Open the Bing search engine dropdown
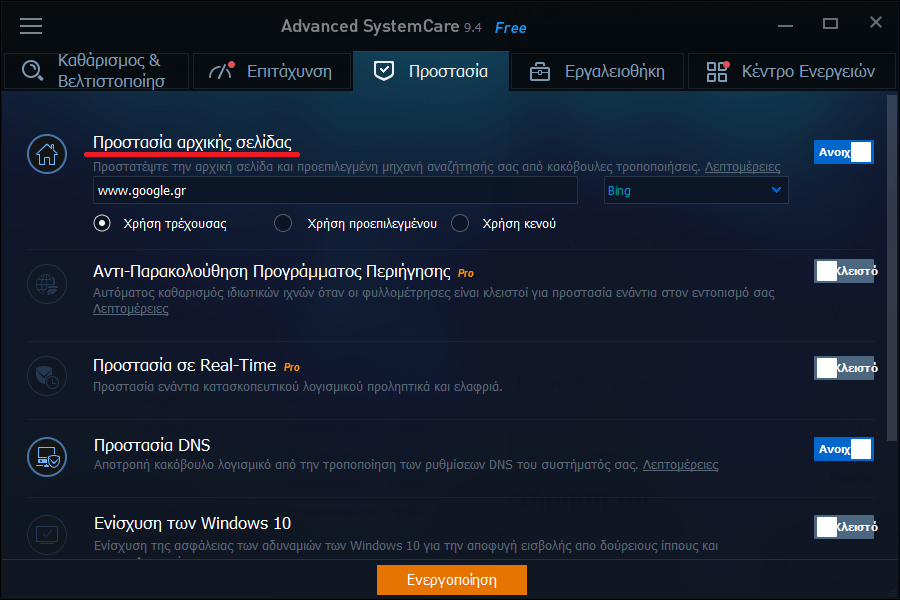The width and height of the screenshot is (900, 600). click(x=696, y=190)
